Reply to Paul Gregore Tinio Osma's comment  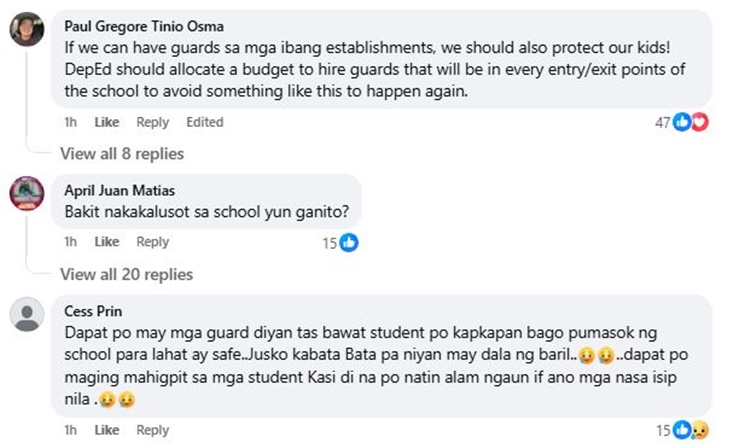pyautogui.click(x=153, y=122)
